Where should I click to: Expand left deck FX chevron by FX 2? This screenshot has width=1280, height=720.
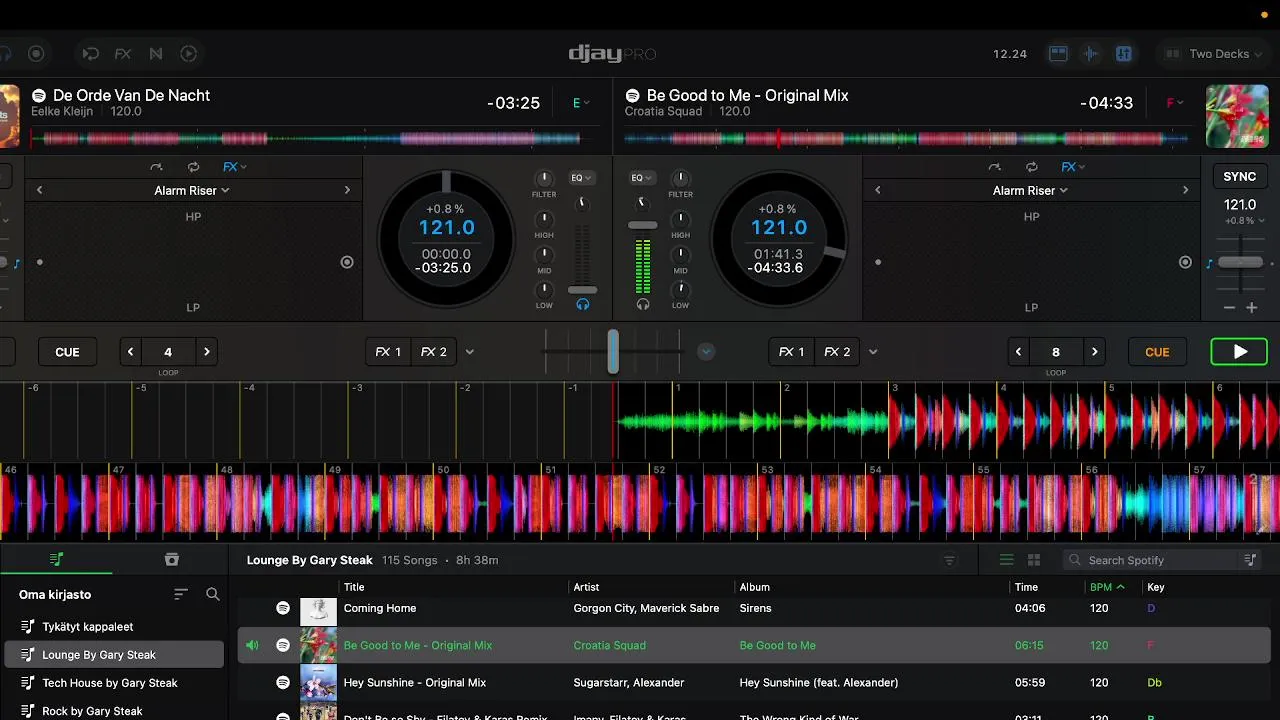pyautogui.click(x=470, y=352)
